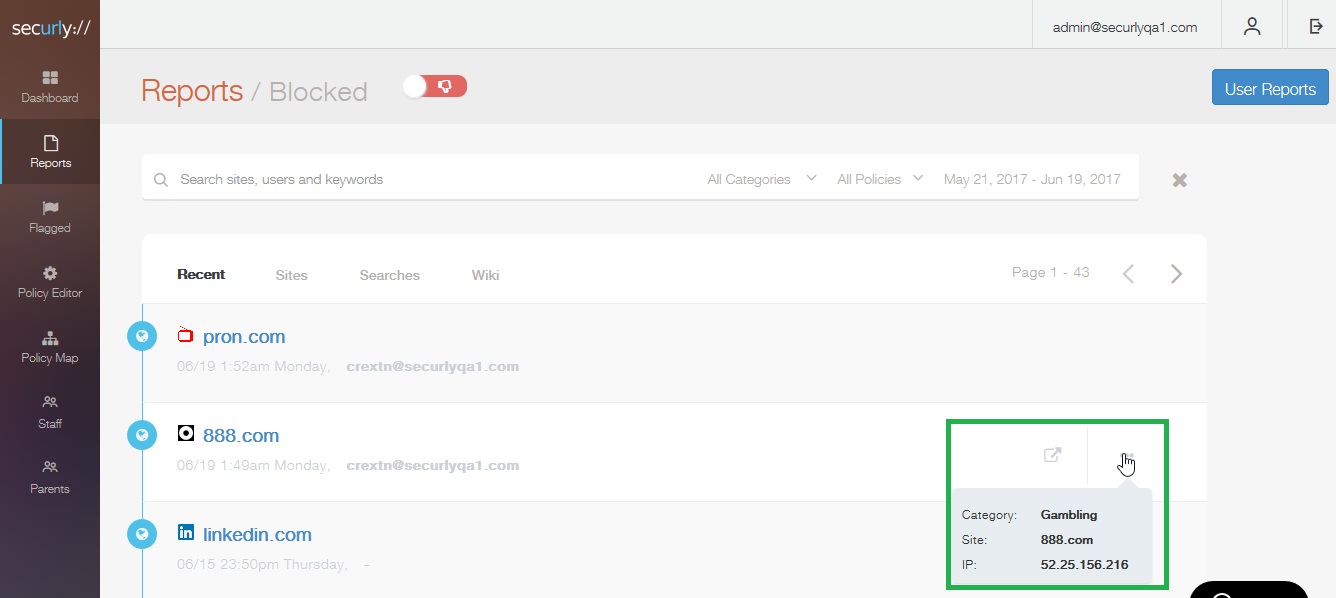Click the globe marker beside linkedin.com
This screenshot has height=598, width=1336.
pos(142,534)
